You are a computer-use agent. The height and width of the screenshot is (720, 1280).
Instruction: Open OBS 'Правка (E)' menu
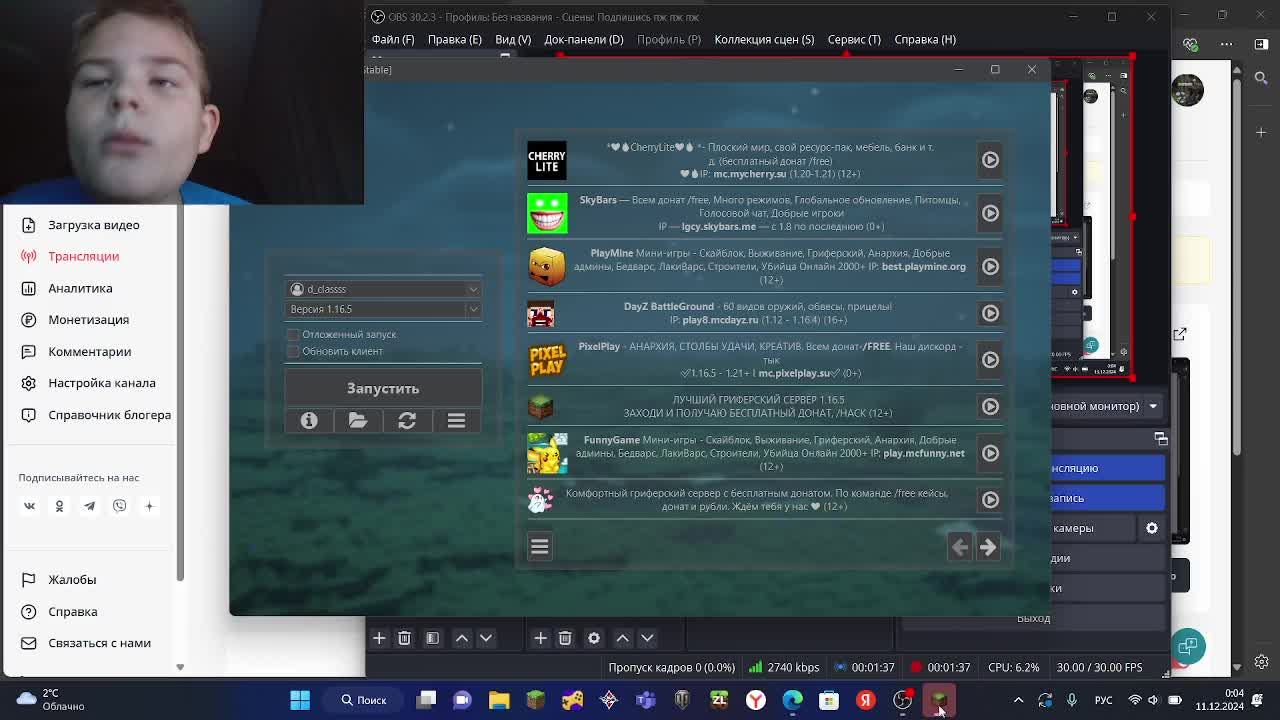455,40
